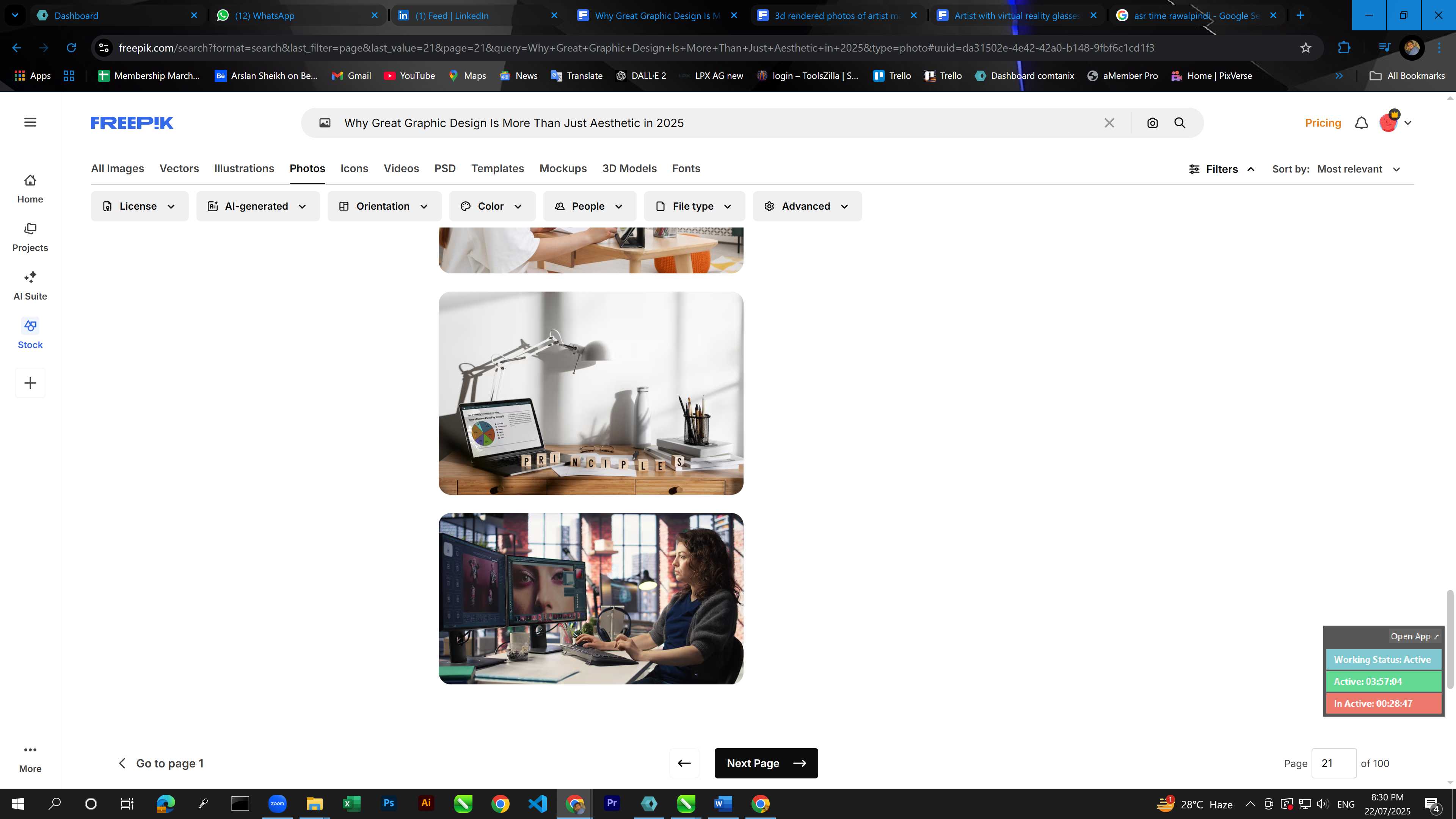The image size is (1456, 819).
Task: Expand the File type filter dropdown
Action: click(695, 206)
